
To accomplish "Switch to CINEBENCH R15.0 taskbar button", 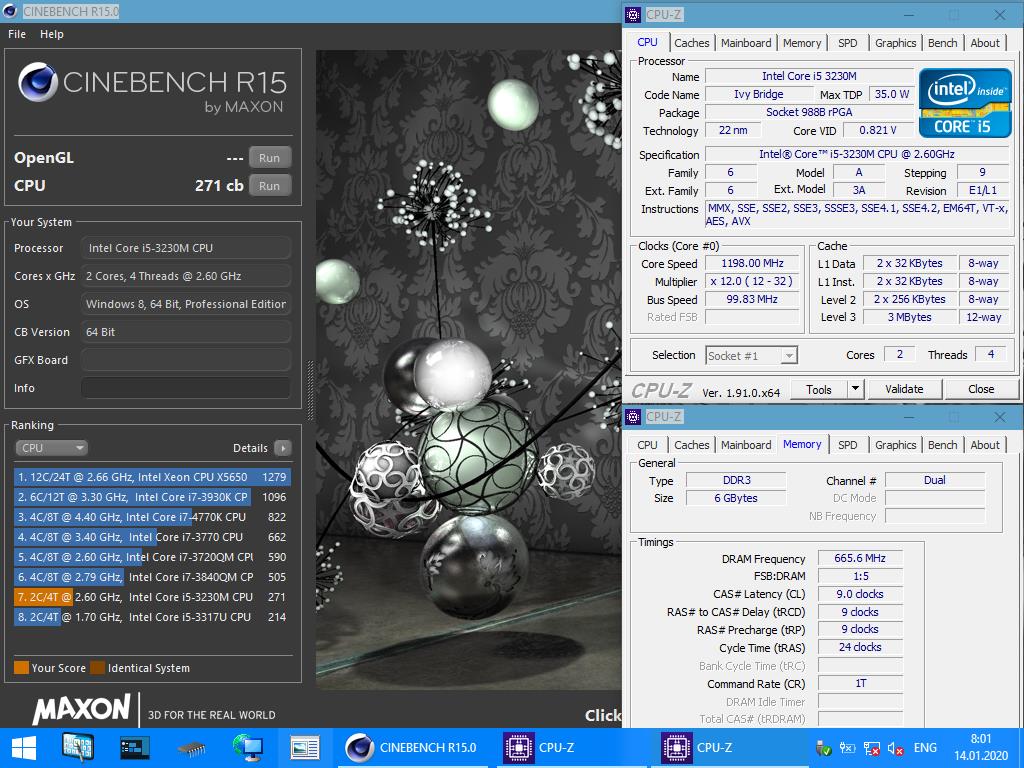I will point(413,748).
